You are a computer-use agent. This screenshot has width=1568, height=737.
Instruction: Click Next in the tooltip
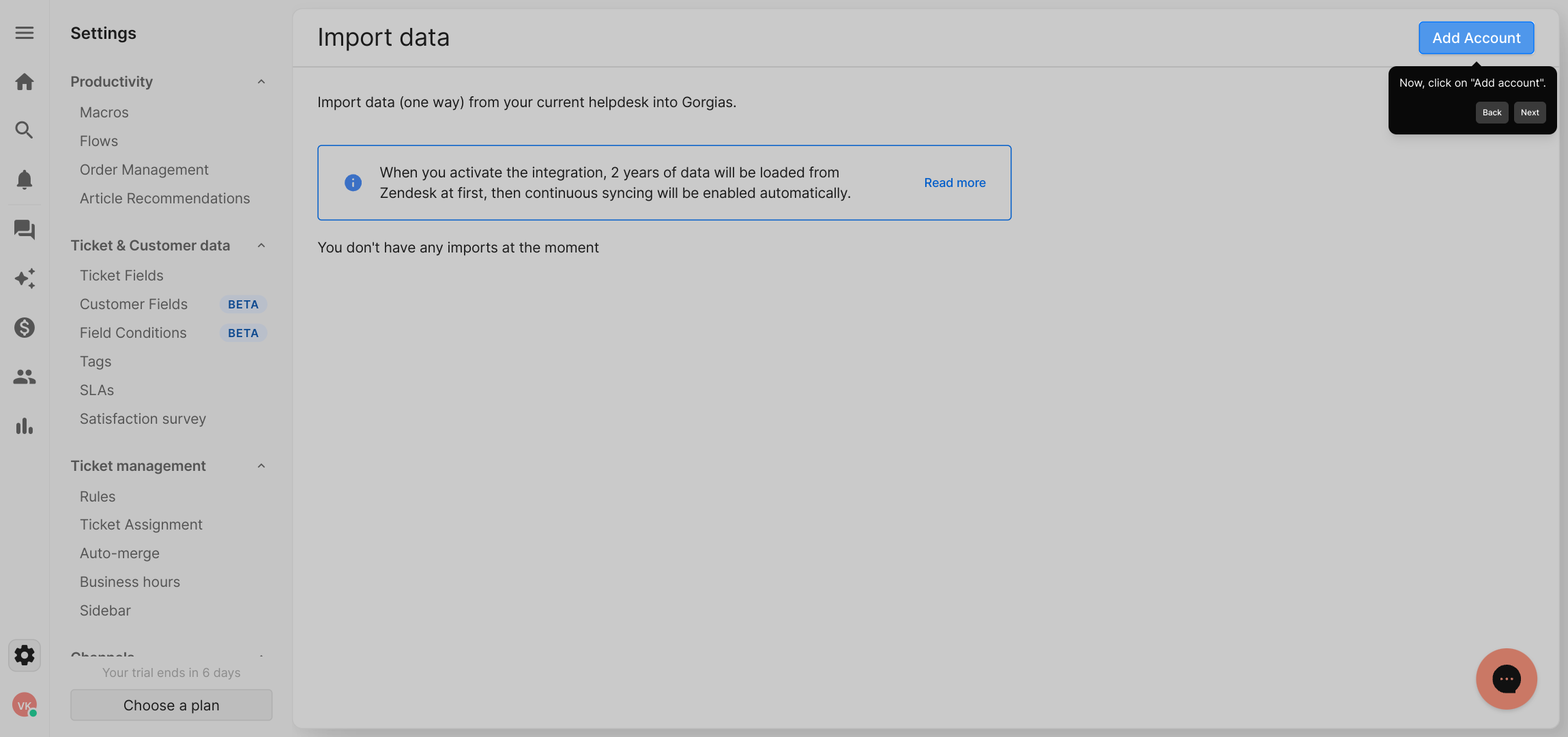(x=1530, y=113)
